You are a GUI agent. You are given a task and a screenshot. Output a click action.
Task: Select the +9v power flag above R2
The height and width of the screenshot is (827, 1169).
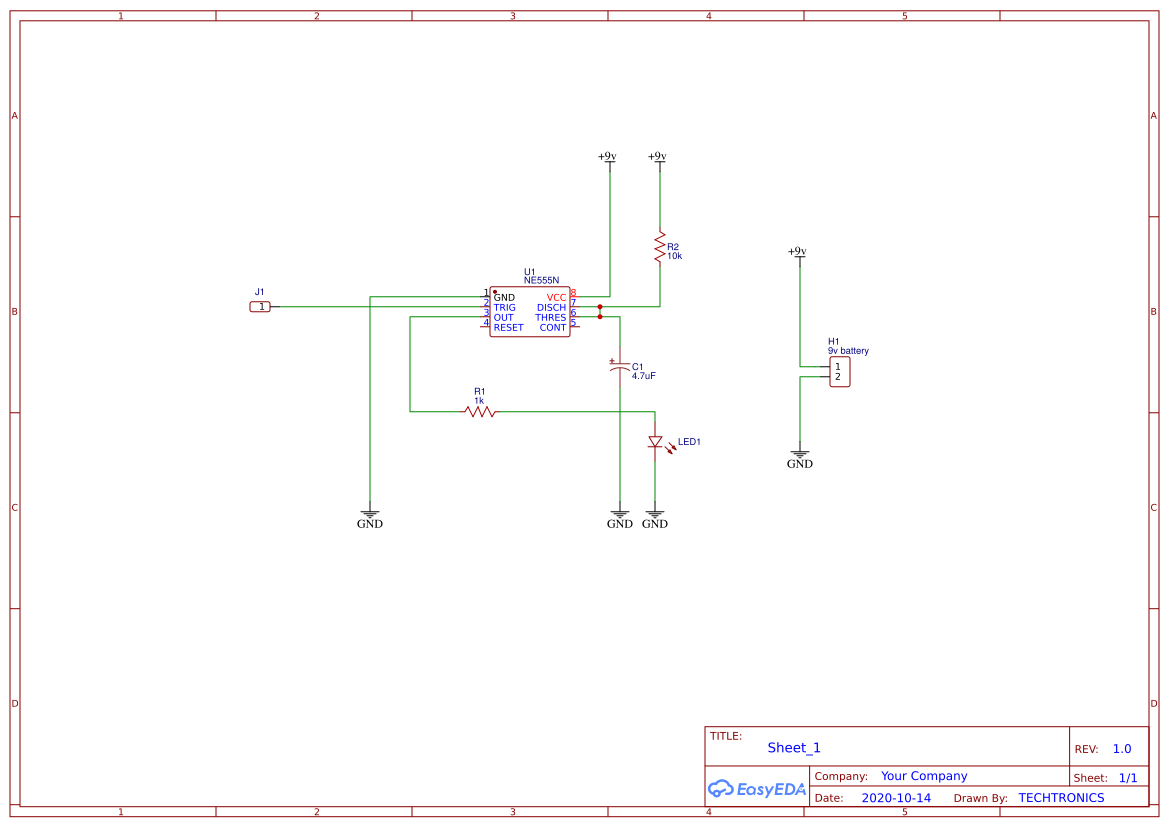(x=660, y=157)
